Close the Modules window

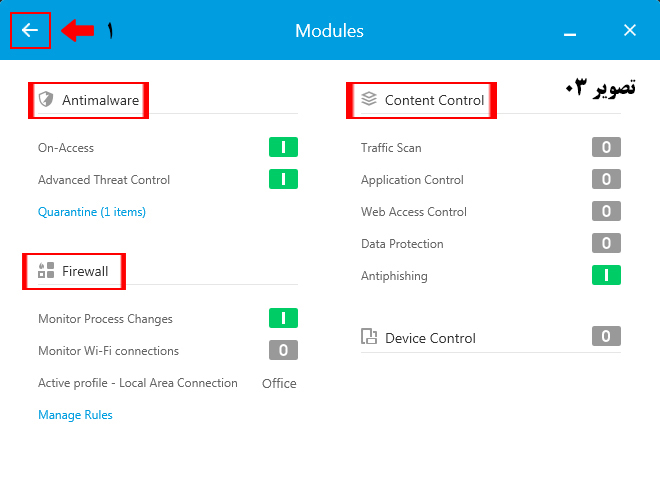point(630,30)
